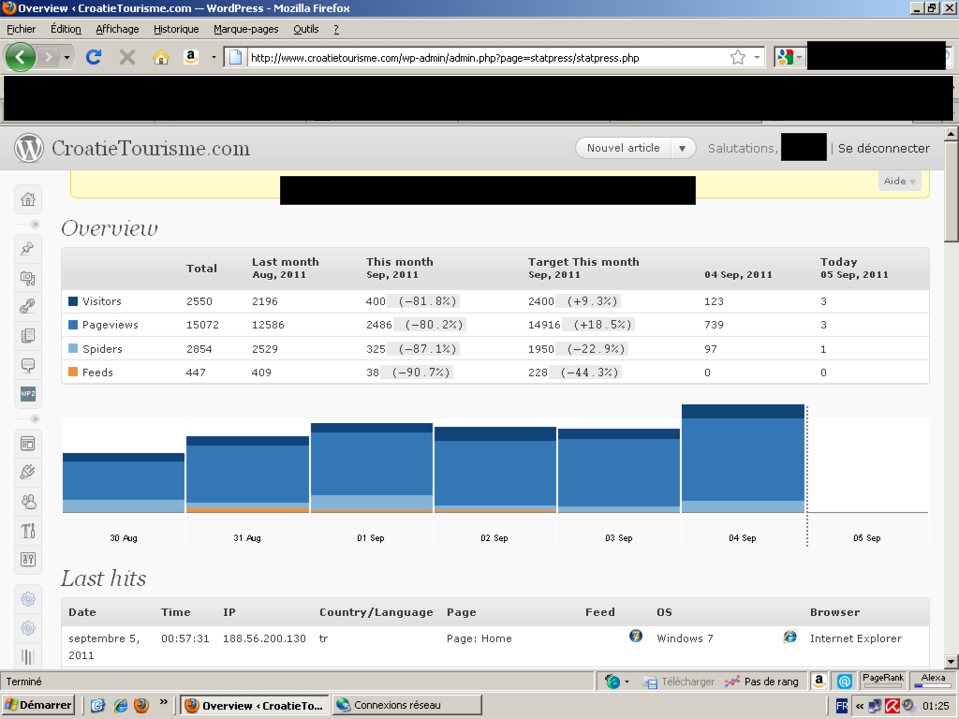The height and width of the screenshot is (719, 959).
Task: Open the Édition menu
Action: [65, 29]
